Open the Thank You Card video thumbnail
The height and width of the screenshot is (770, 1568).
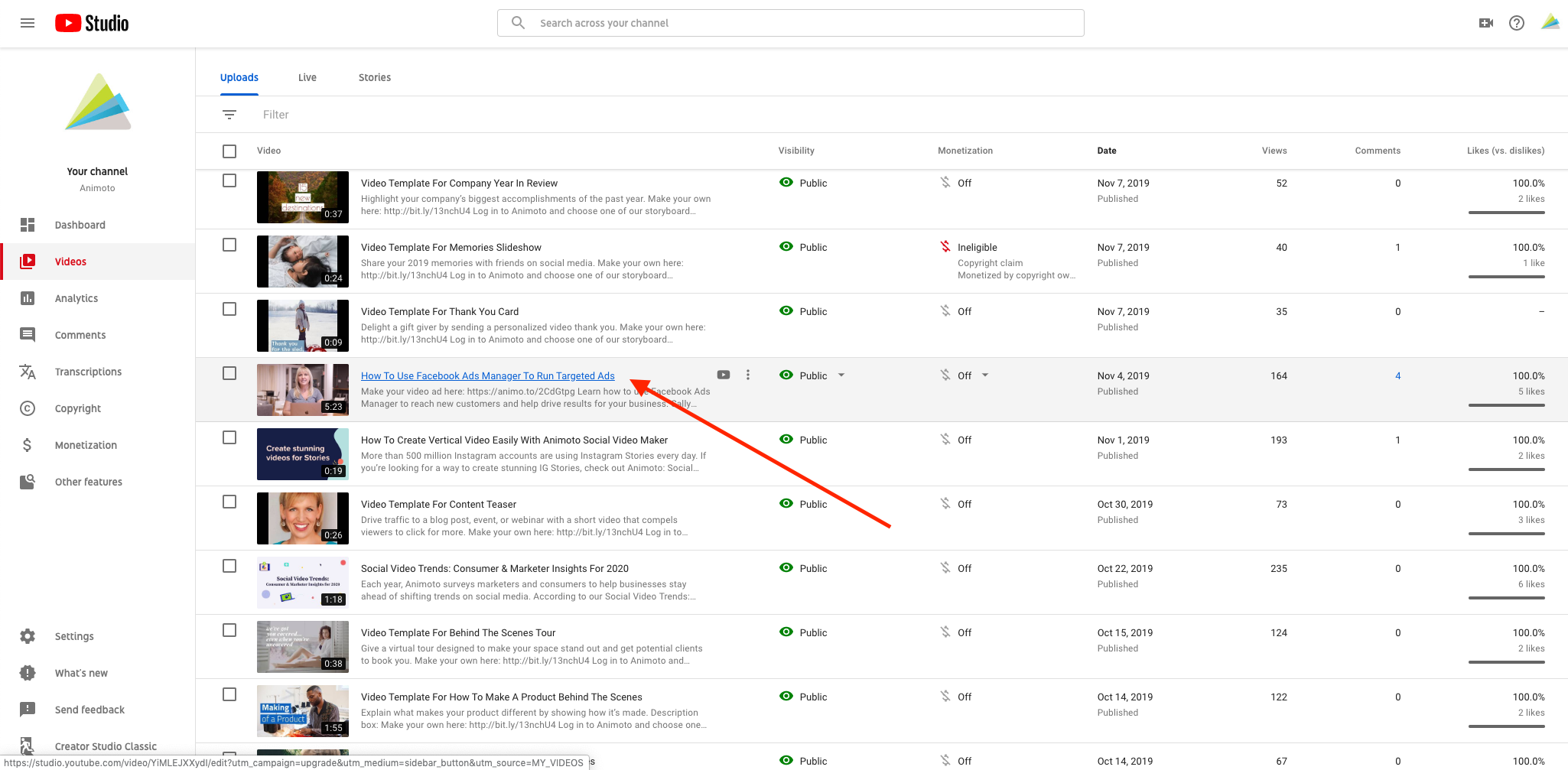point(303,326)
